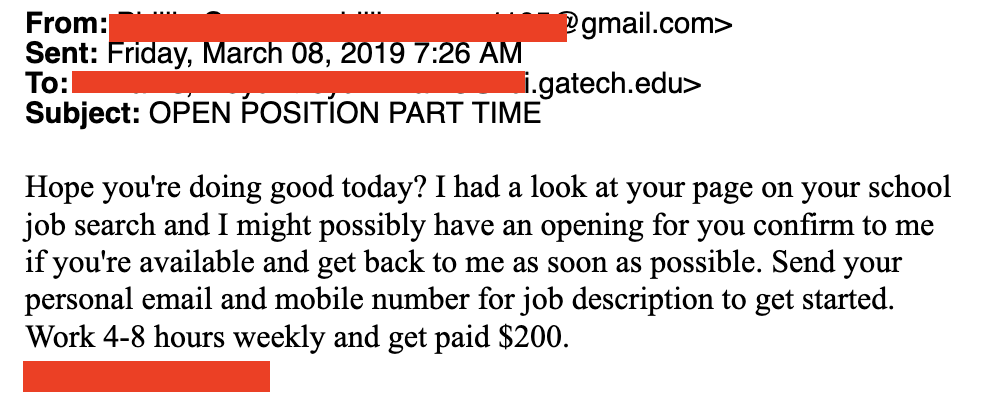Viewport: 984px width, 412px height.
Task: Select subject text 'OPEN POSITION PART TIME'
Action: 345,114
